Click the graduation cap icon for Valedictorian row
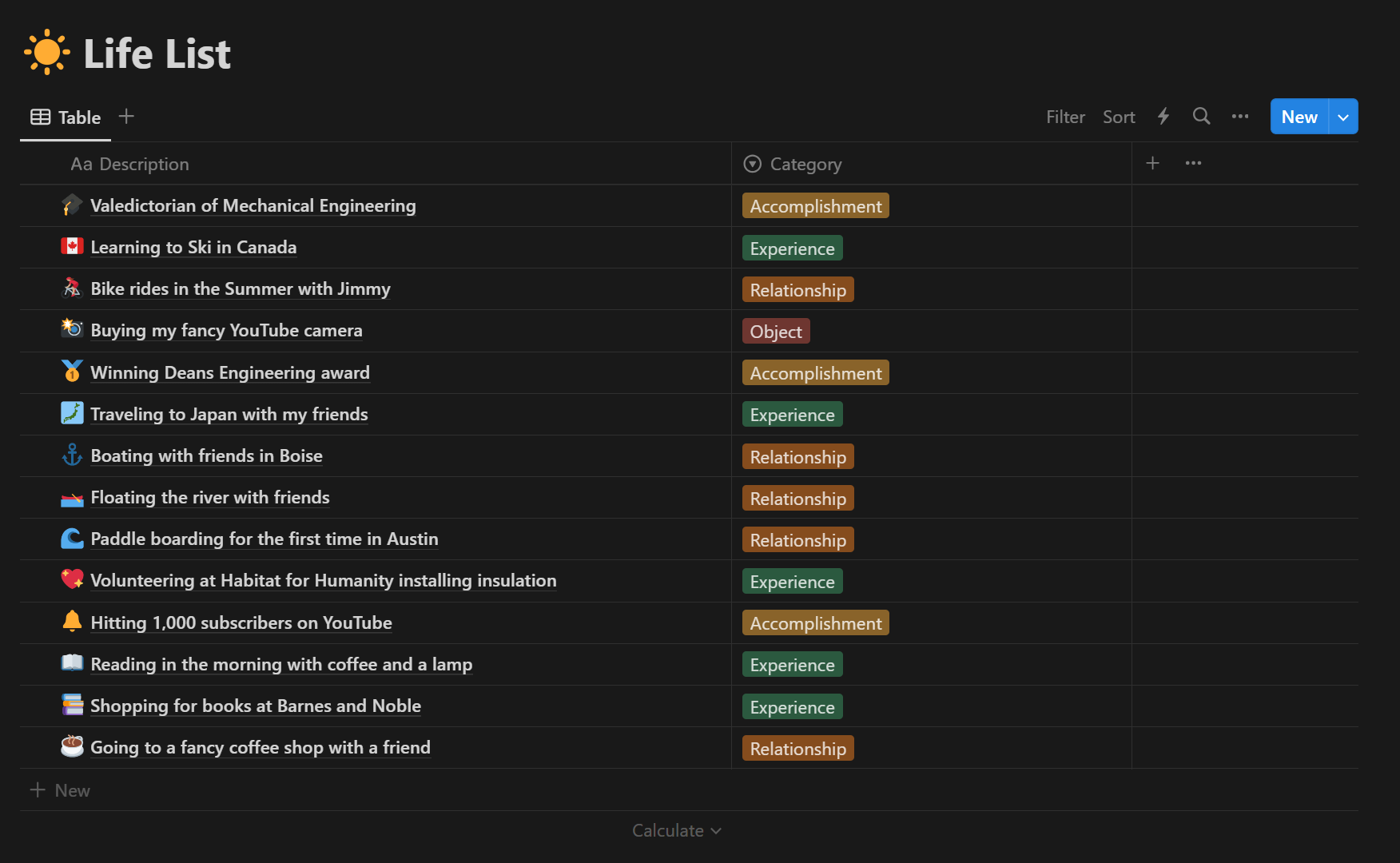This screenshot has width=1400, height=863. (x=72, y=205)
